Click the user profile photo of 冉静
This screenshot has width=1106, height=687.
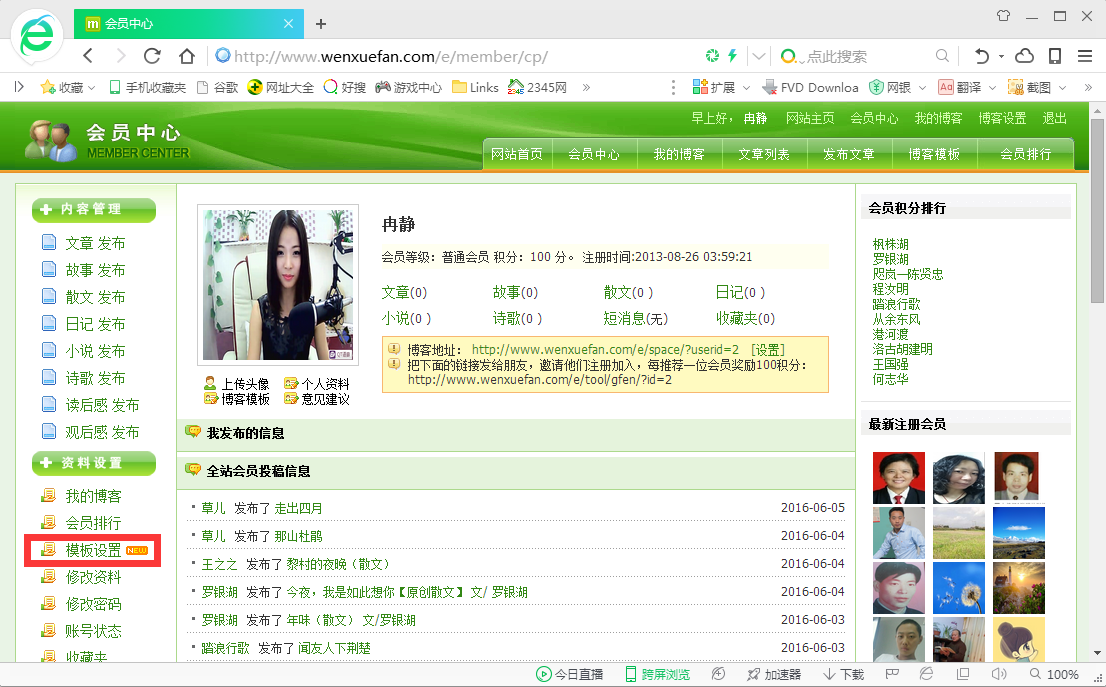click(277, 284)
